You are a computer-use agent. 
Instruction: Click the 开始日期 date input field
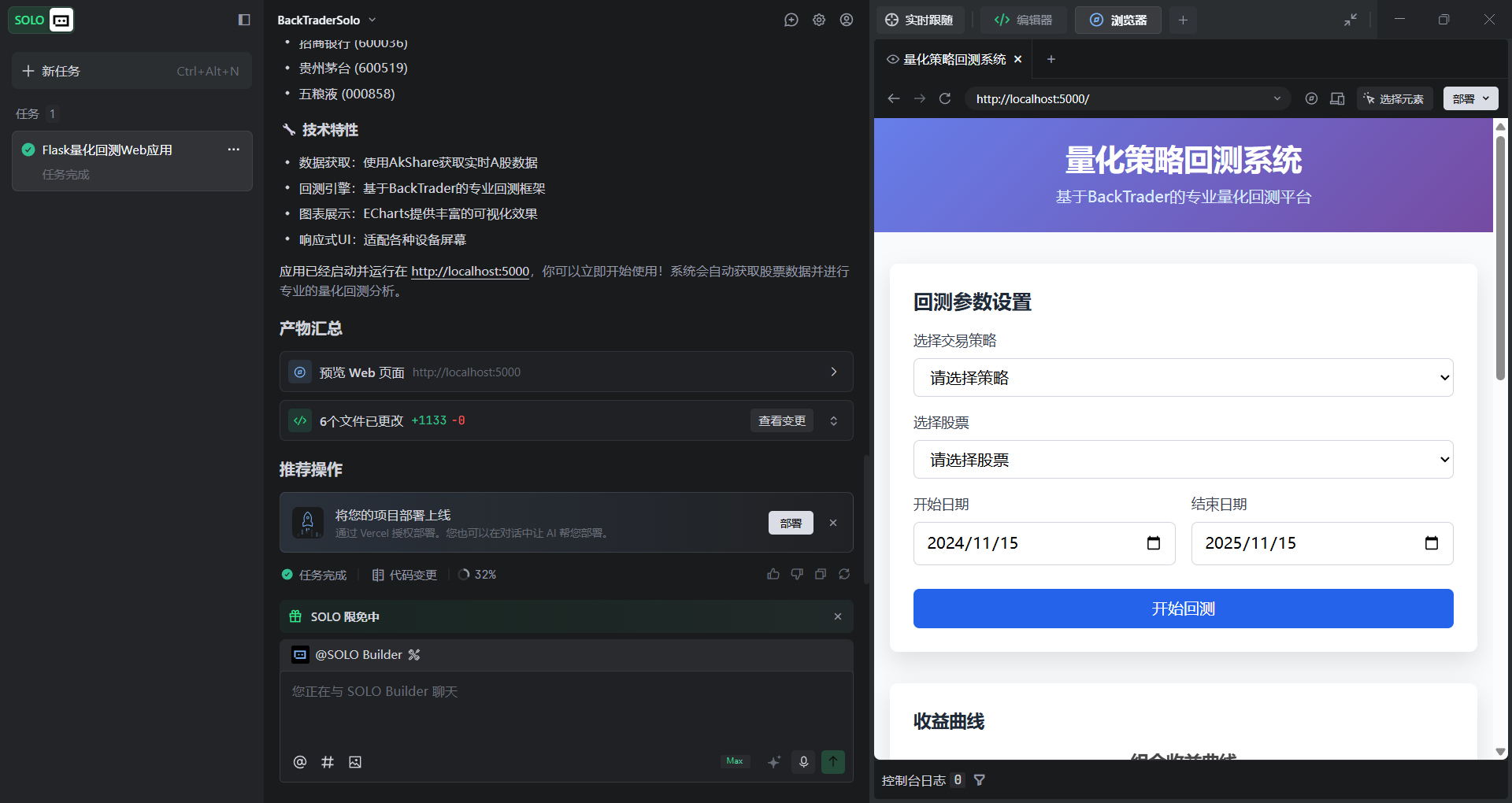coord(1032,543)
